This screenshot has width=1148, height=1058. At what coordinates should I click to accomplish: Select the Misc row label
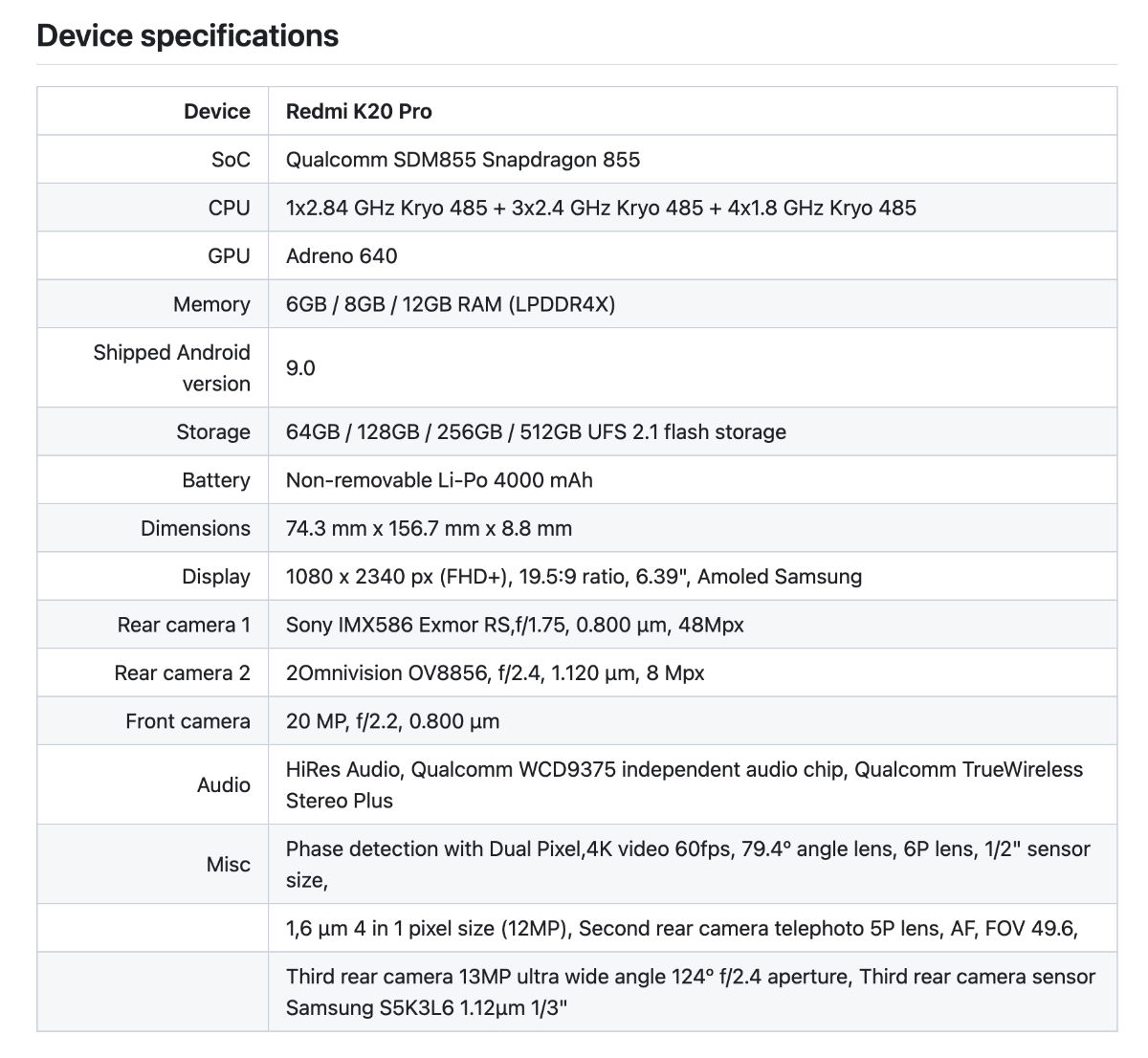click(228, 864)
